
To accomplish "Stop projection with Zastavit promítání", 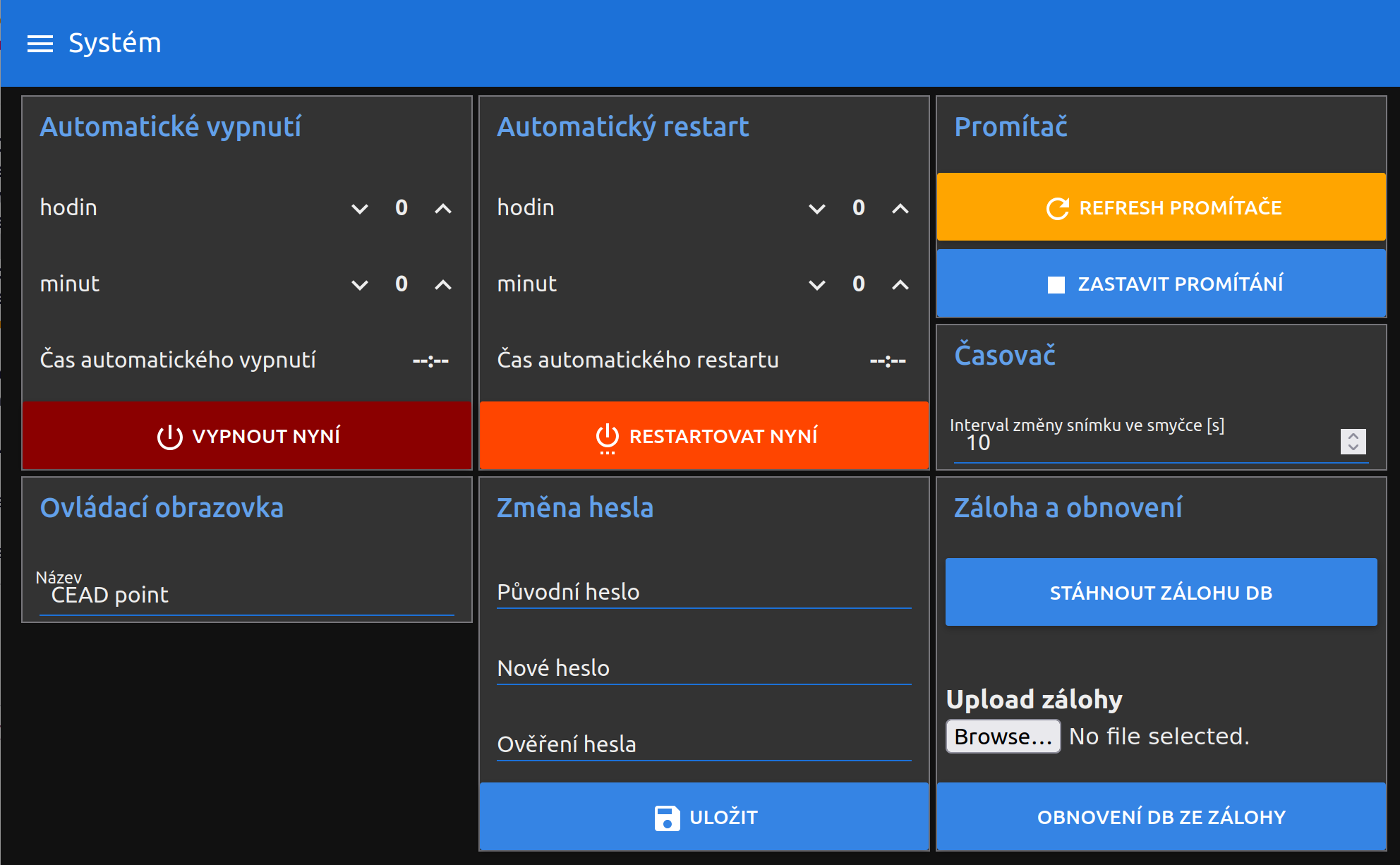I will point(1161,284).
